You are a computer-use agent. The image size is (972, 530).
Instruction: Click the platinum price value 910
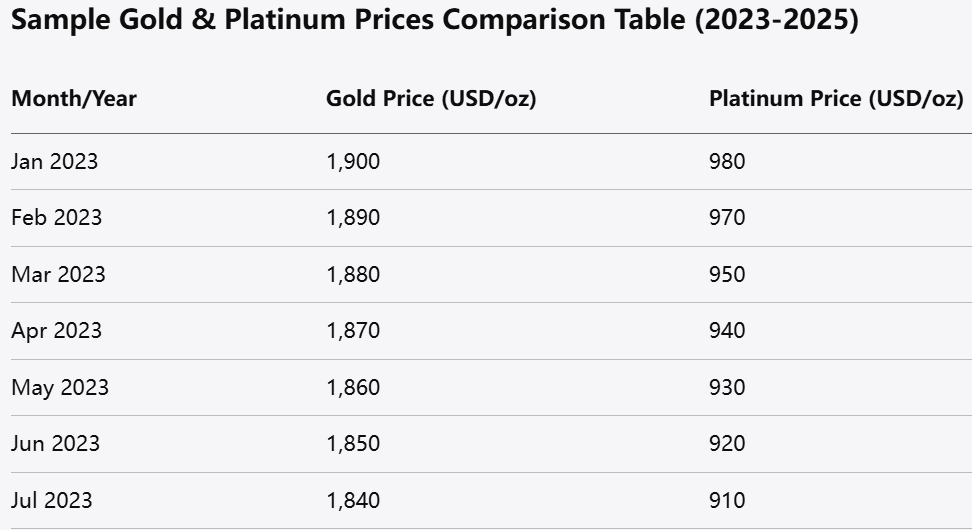727,500
